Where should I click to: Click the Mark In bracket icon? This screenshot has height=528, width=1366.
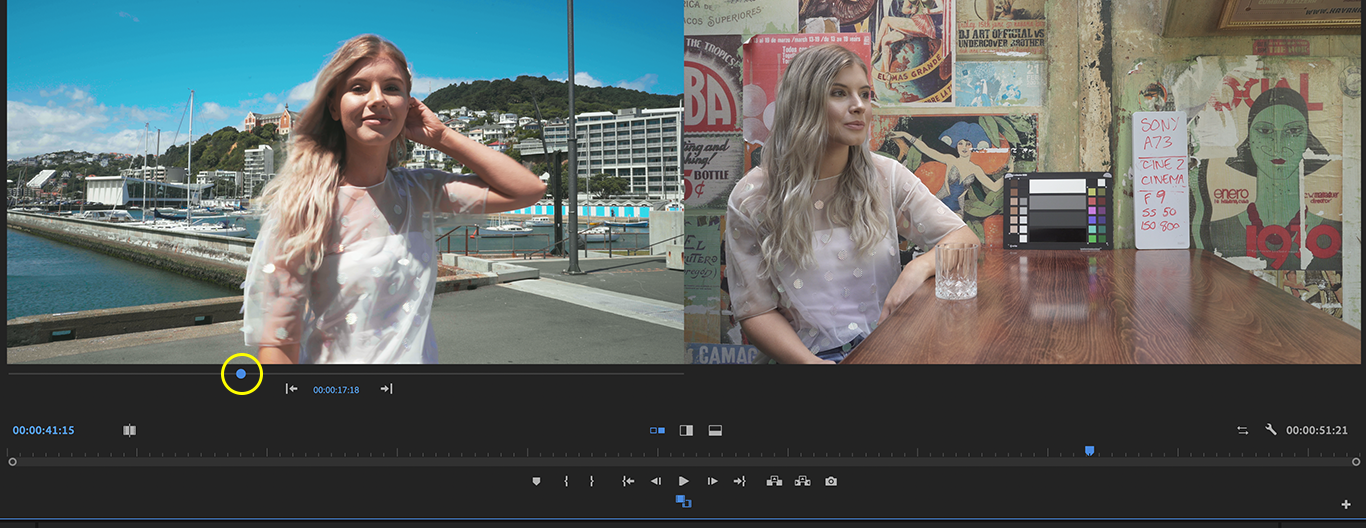click(x=566, y=481)
